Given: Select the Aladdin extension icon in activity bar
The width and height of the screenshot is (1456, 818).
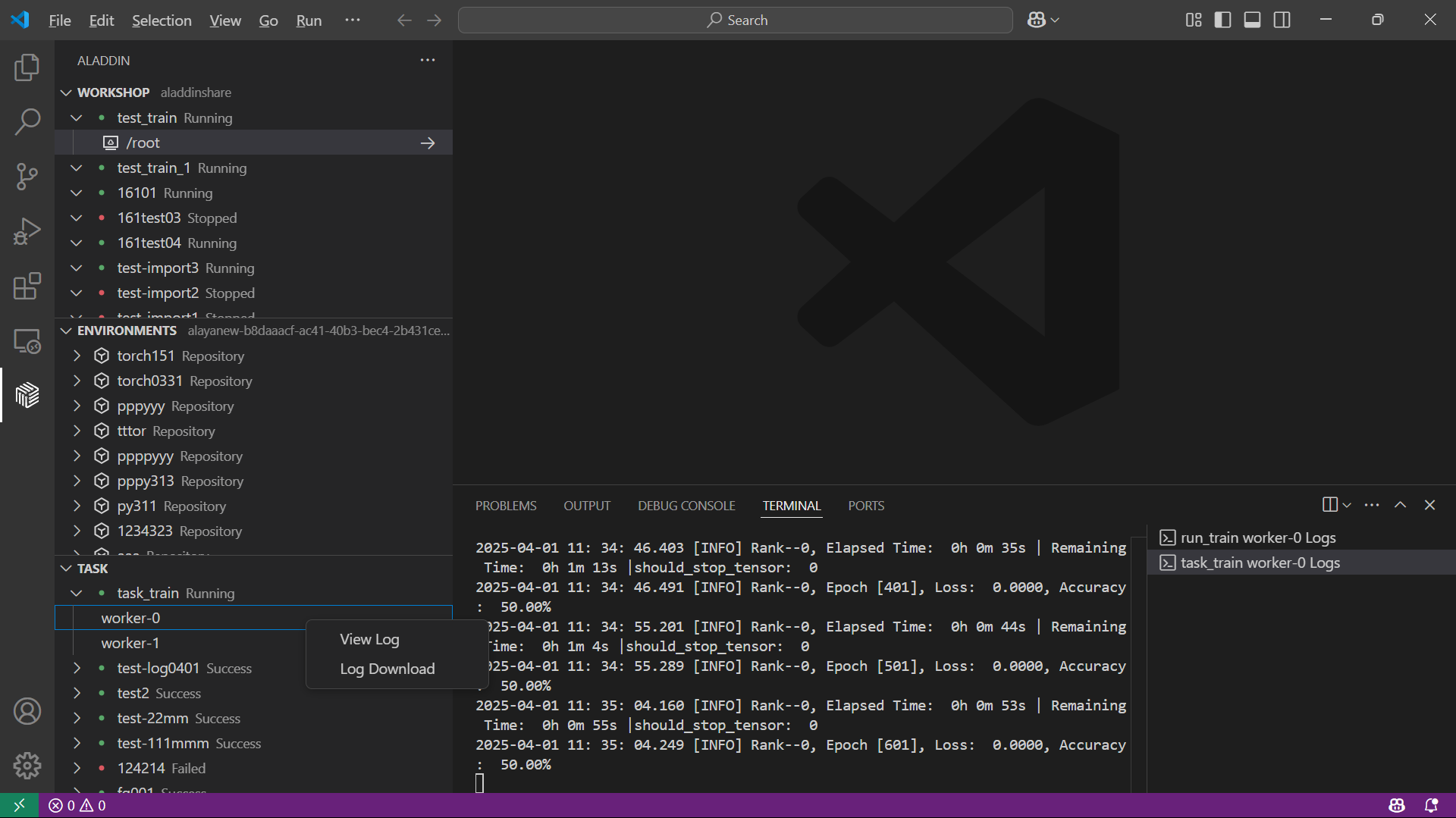Looking at the screenshot, I should (x=27, y=395).
